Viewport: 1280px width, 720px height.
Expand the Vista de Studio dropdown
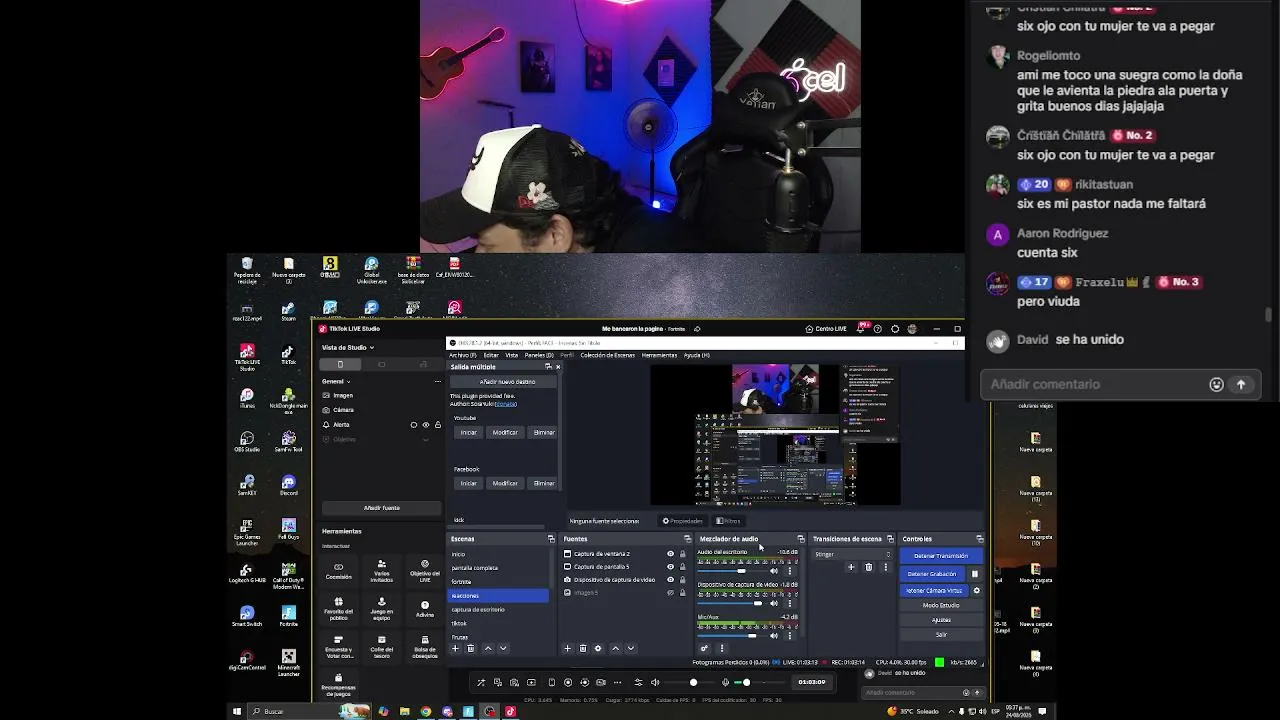(x=372, y=347)
